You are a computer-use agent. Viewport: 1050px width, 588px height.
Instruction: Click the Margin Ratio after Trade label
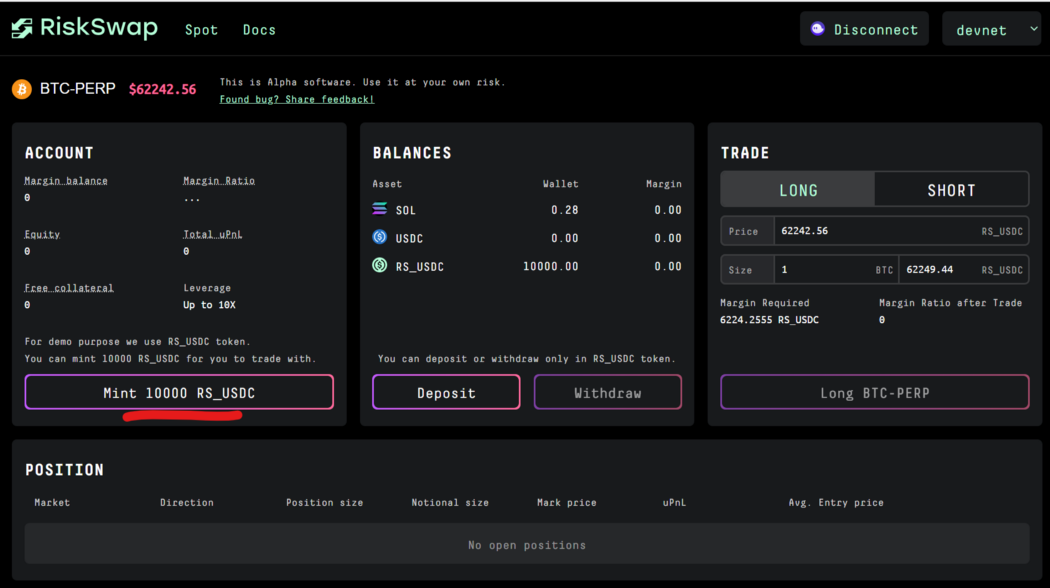pos(951,303)
